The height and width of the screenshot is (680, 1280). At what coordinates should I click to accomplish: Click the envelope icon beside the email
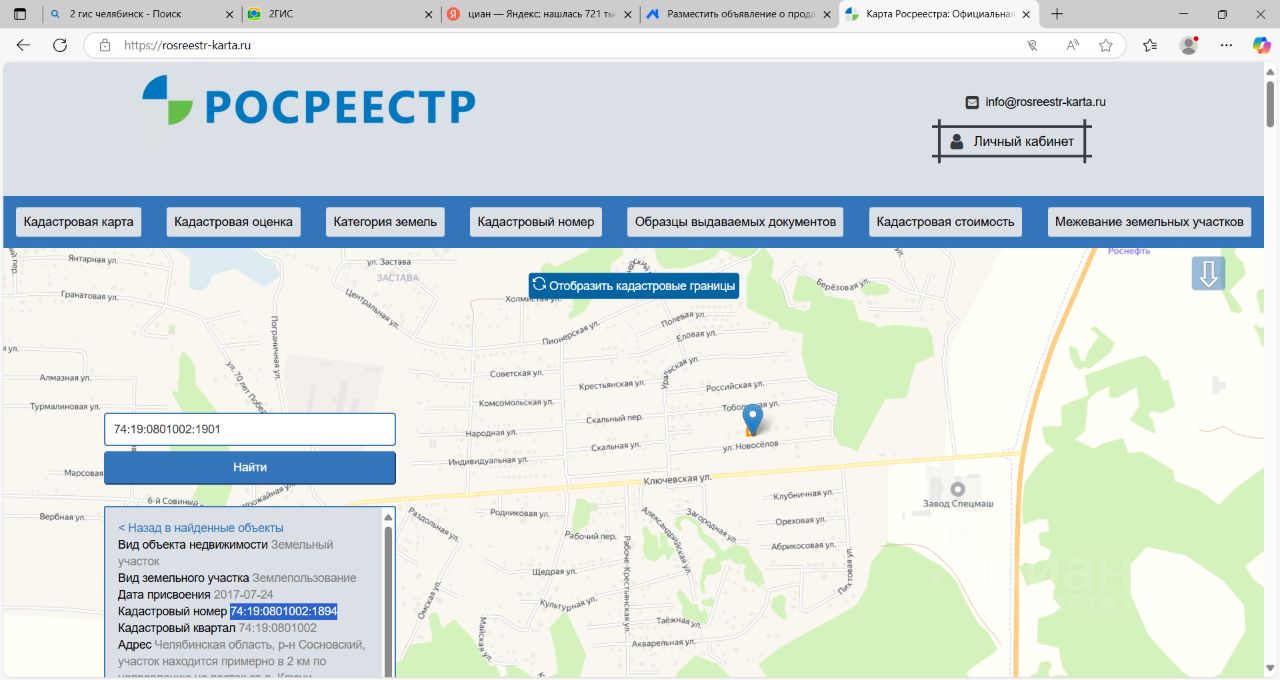[972, 102]
